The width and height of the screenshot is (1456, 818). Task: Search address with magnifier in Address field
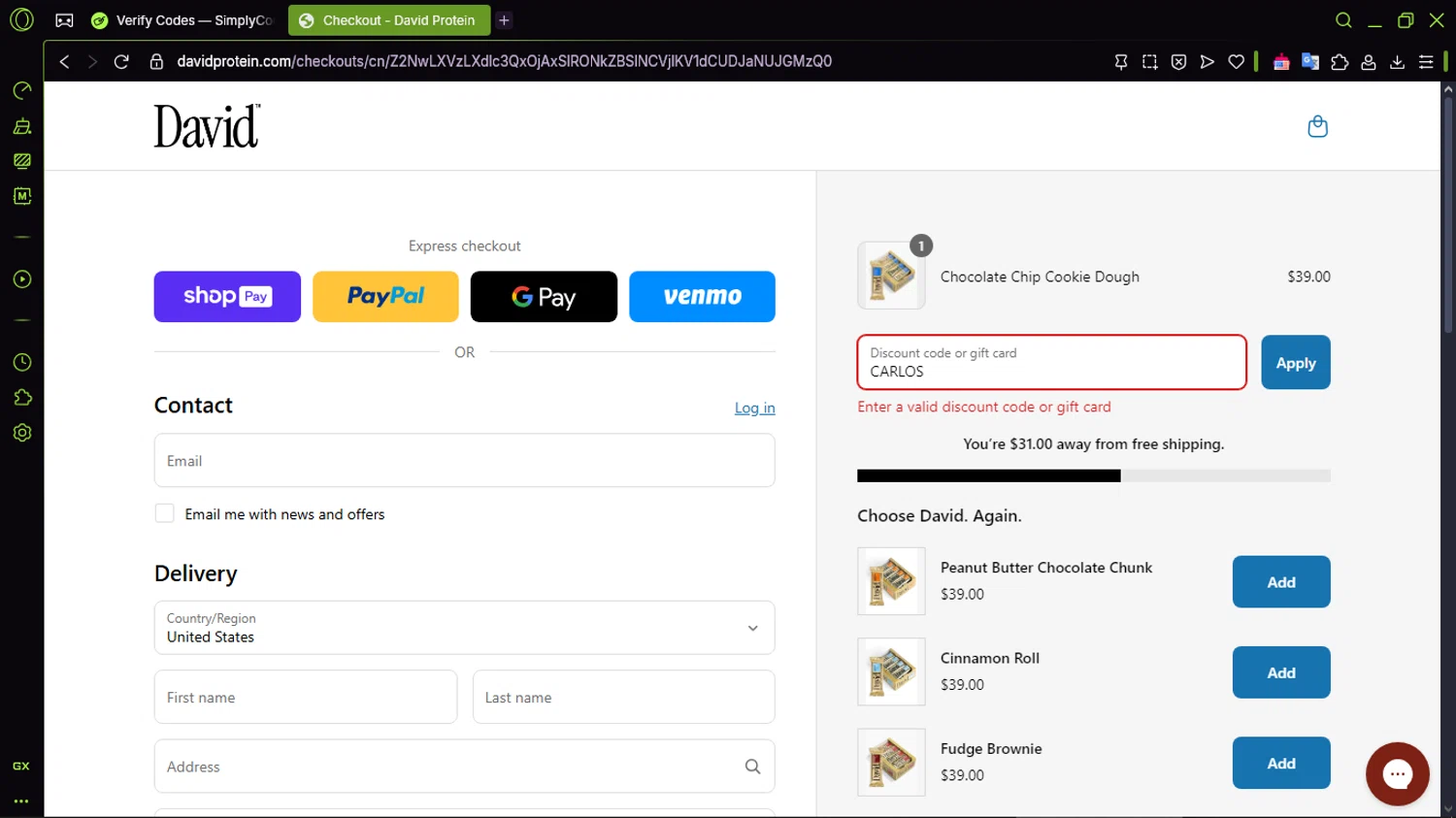click(x=752, y=767)
